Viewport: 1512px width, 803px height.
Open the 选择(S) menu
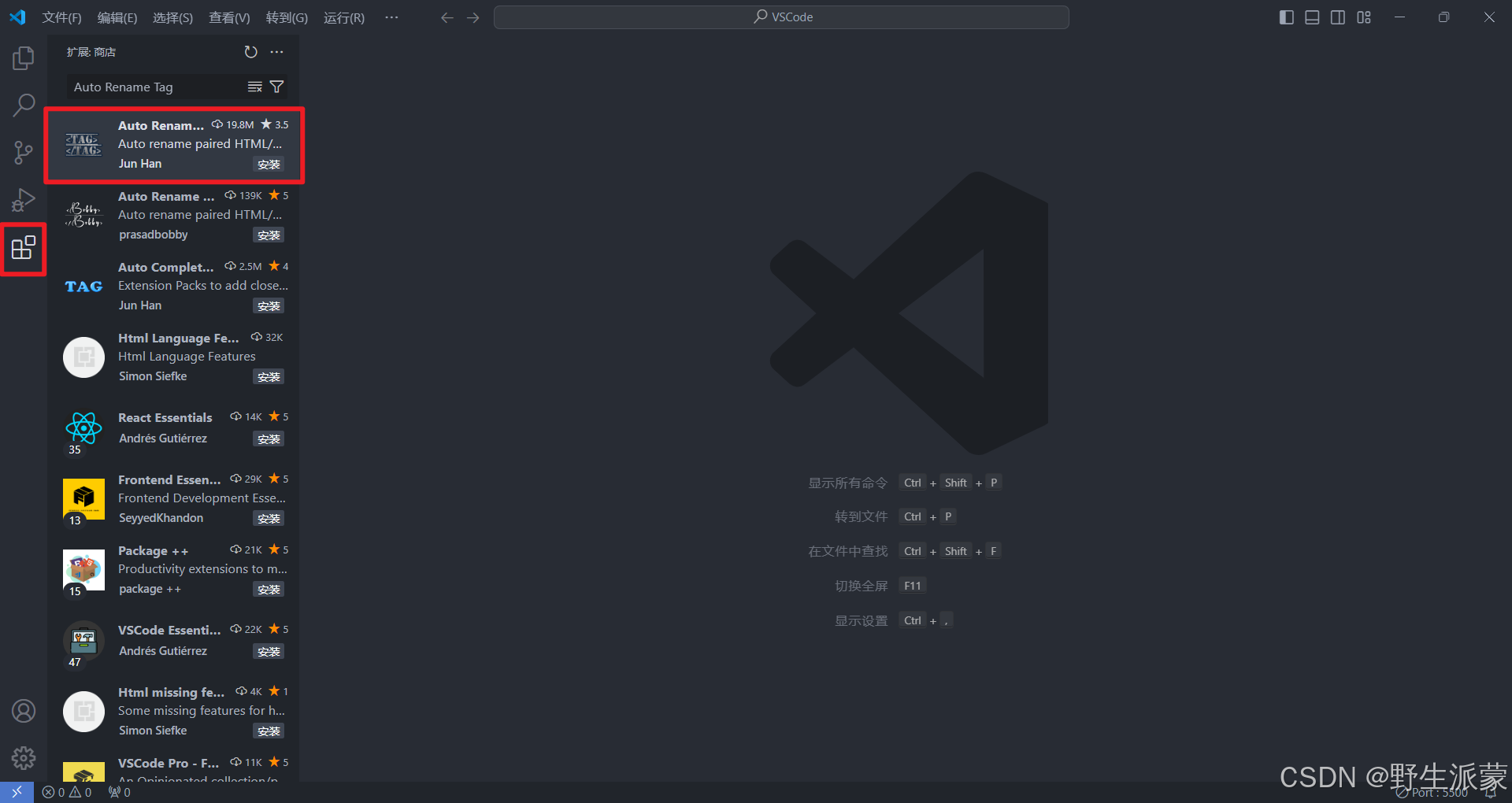coord(172,17)
